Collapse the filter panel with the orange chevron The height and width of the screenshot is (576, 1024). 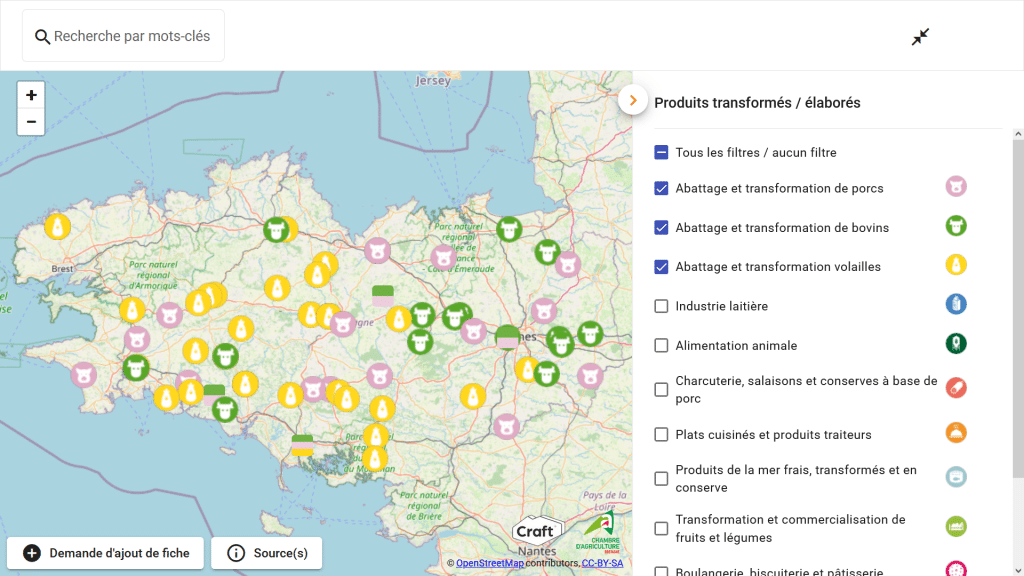click(633, 100)
